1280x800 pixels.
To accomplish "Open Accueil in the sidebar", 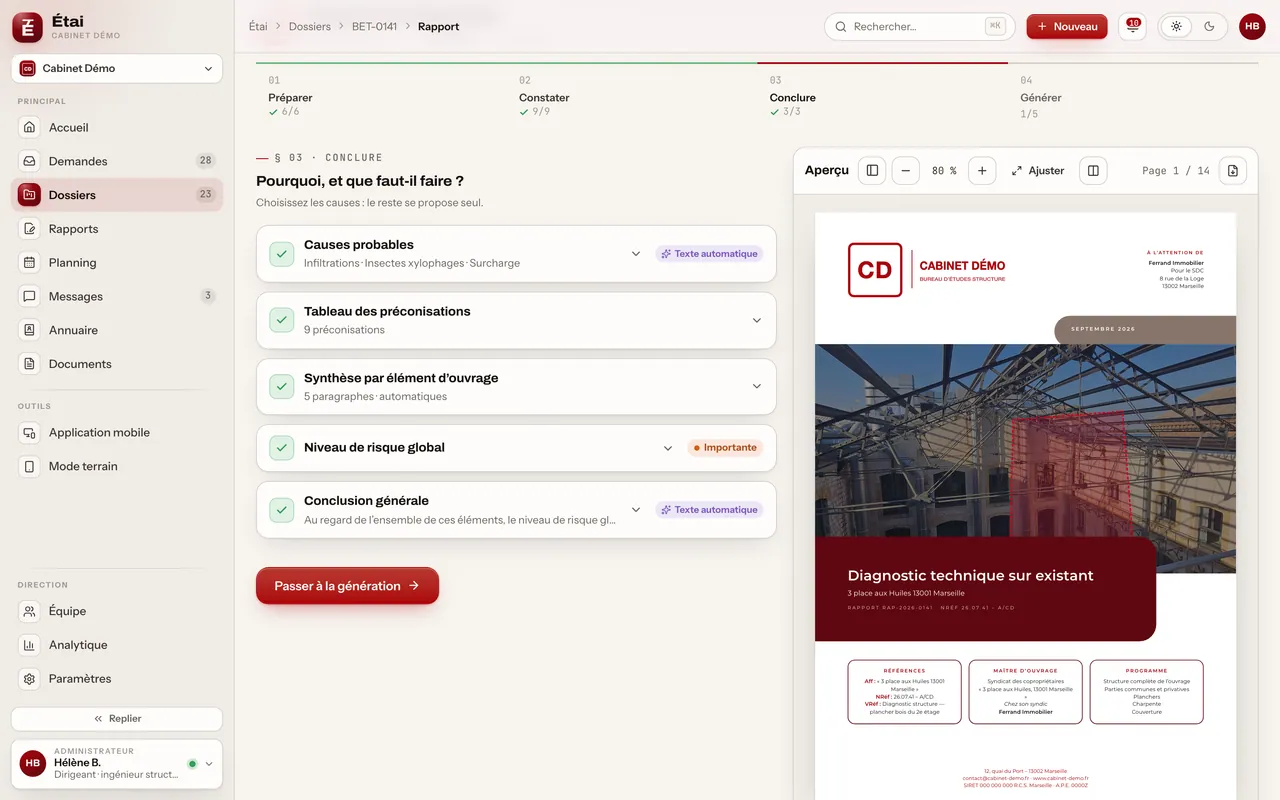I will point(117,127).
